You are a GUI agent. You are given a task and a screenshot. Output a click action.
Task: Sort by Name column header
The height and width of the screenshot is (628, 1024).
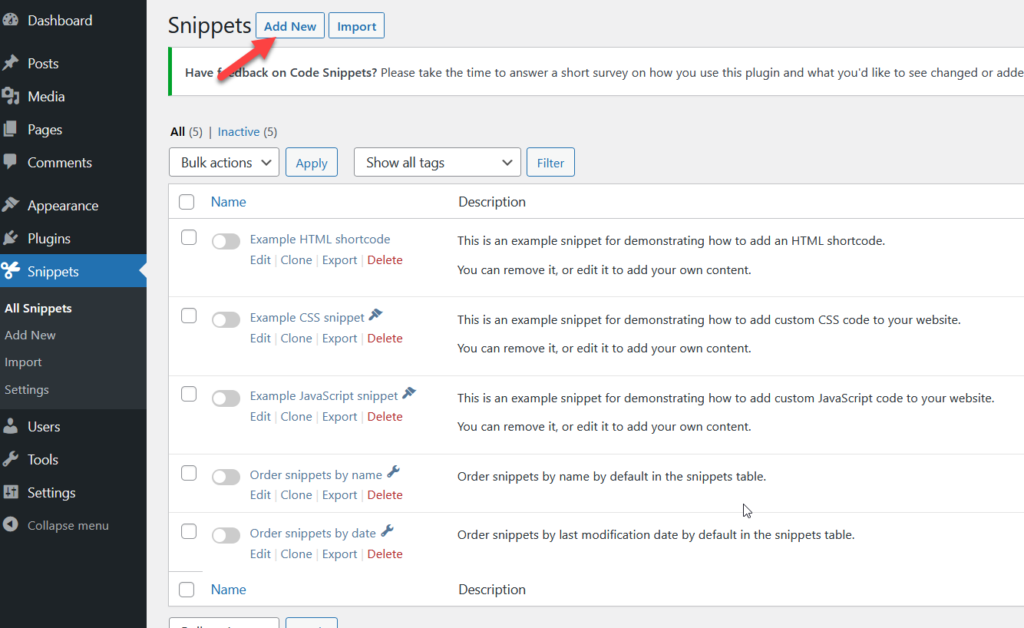(x=229, y=202)
